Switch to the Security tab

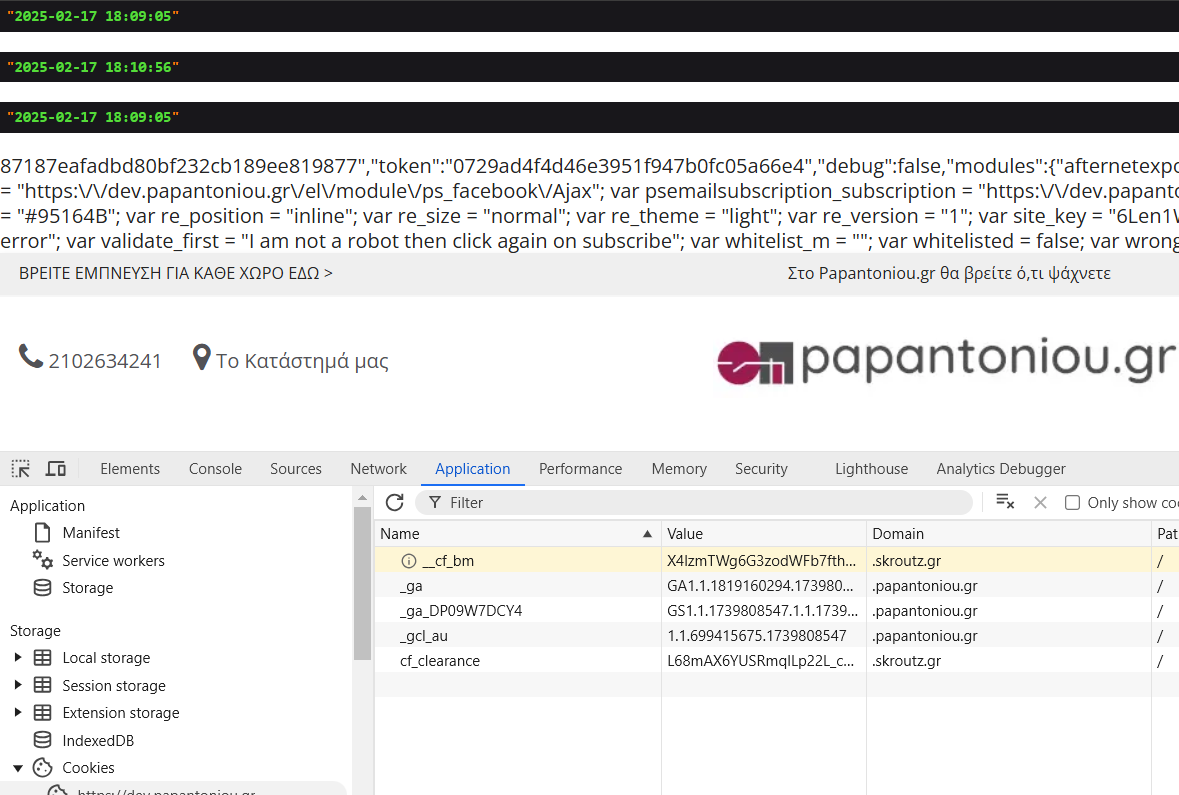(x=761, y=469)
